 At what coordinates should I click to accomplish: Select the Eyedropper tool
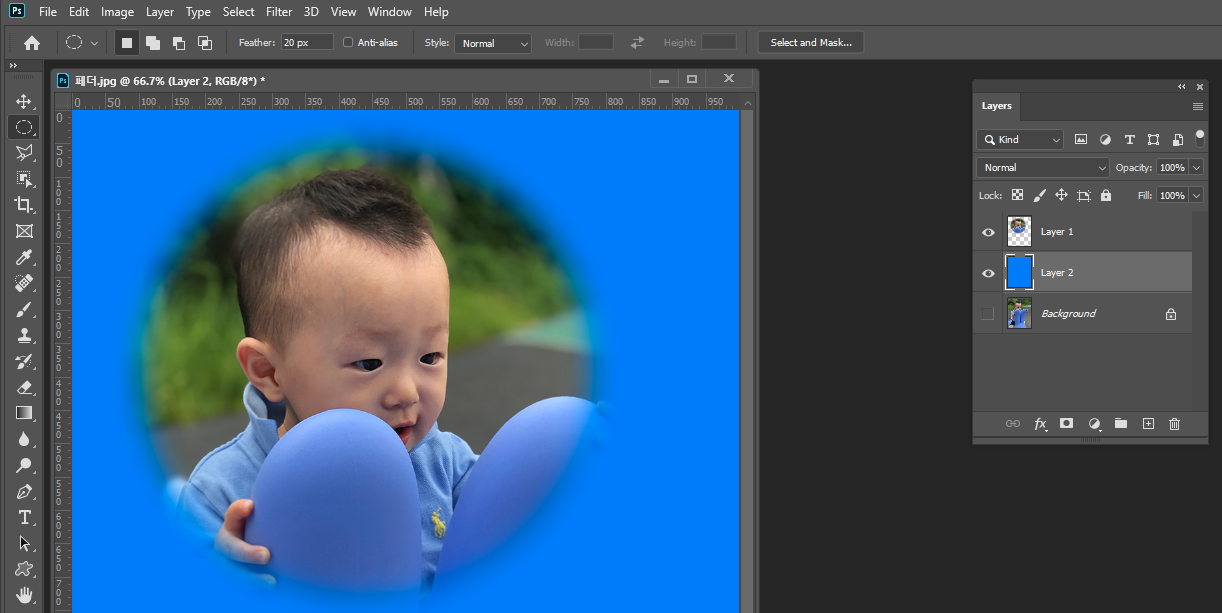click(x=24, y=257)
